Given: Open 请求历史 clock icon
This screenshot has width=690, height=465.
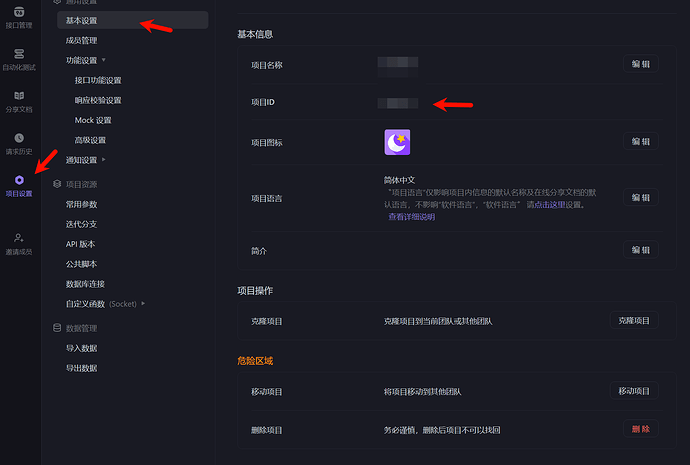Looking at the screenshot, I should [19, 138].
